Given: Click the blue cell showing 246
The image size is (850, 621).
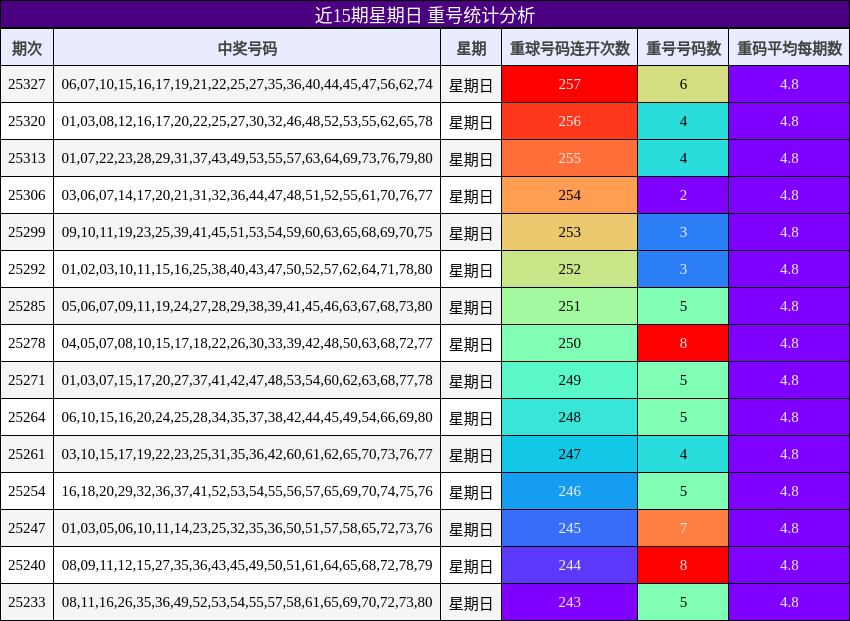Looking at the screenshot, I should [569, 490].
